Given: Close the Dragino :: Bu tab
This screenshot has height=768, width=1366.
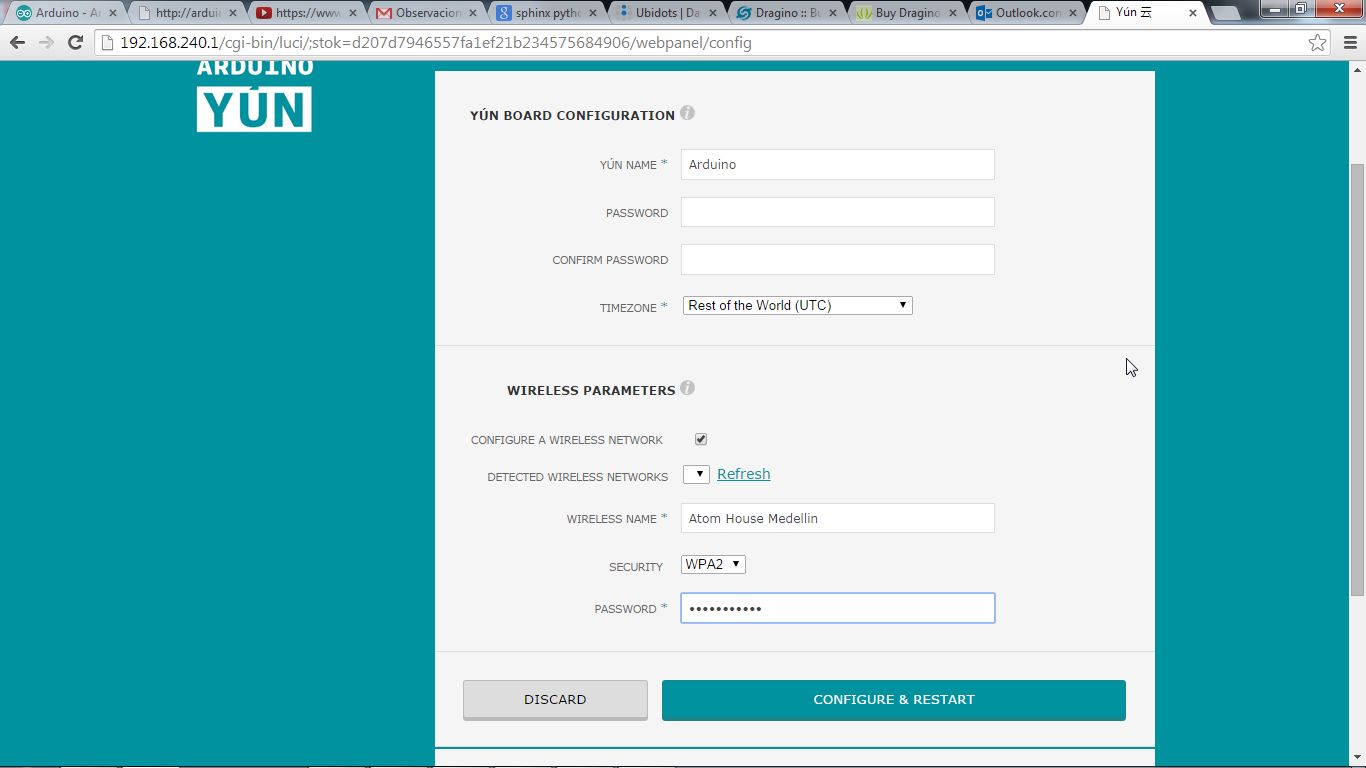Looking at the screenshot, I should click(834, 13).
